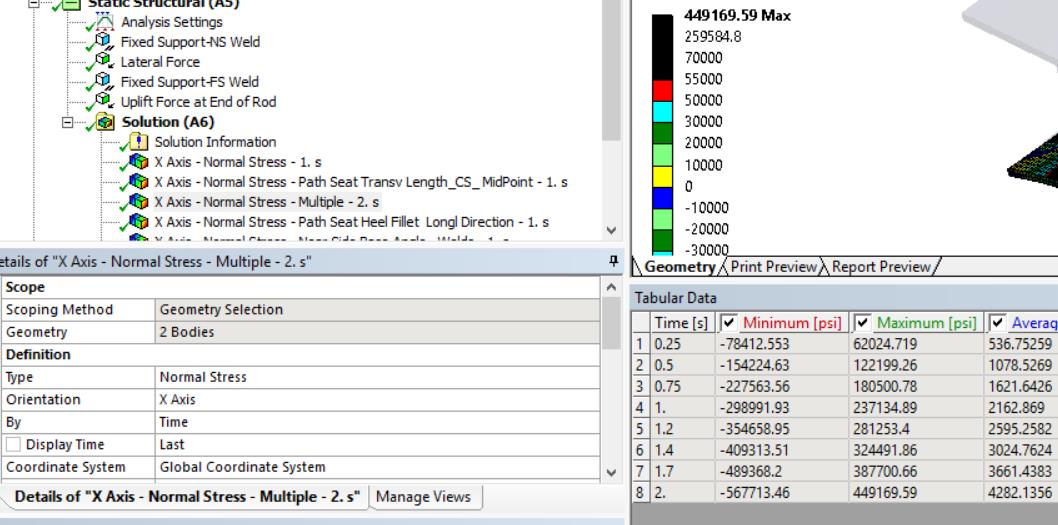
Task: Click the Display Time value Last
Action: [377, 445]
